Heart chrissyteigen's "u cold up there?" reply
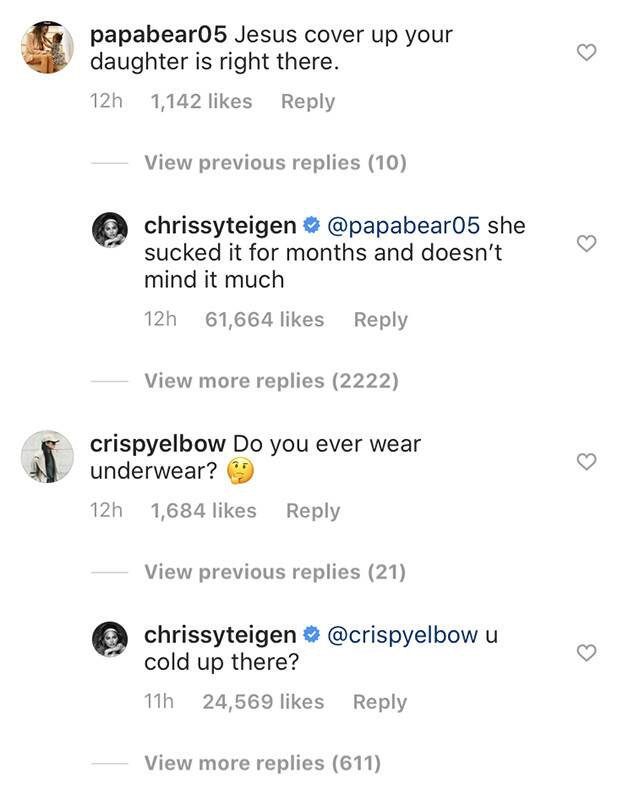The height and width of the screenshot is (795, 634). click(x=586, y=653)
